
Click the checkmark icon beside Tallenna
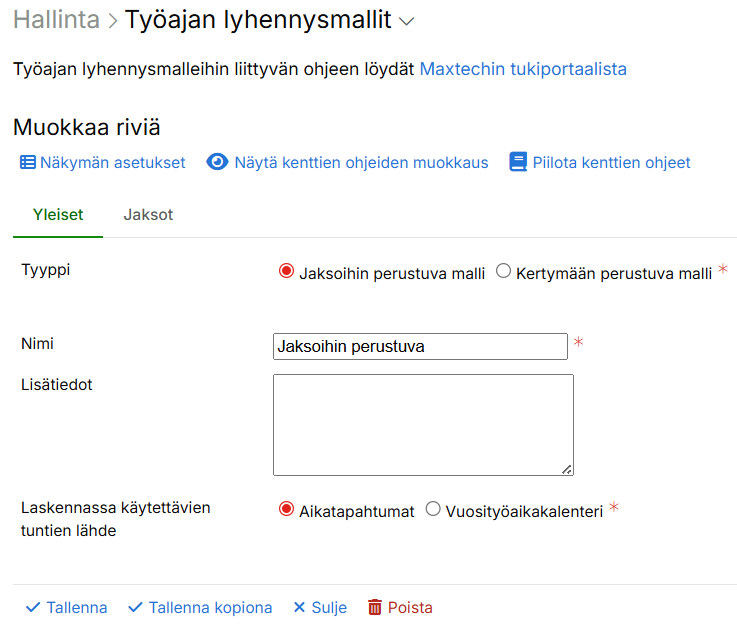coord(32,607)
